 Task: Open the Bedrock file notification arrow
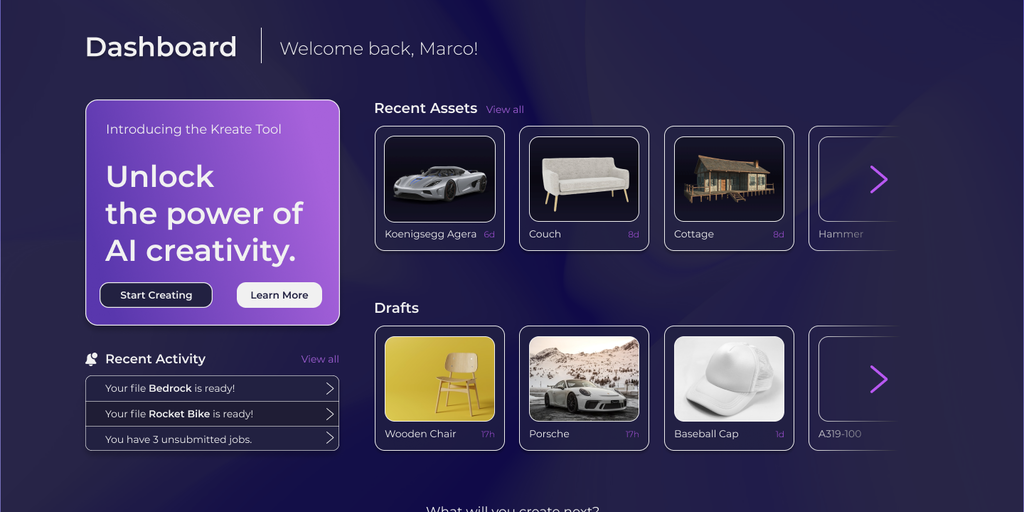(330, 389)
